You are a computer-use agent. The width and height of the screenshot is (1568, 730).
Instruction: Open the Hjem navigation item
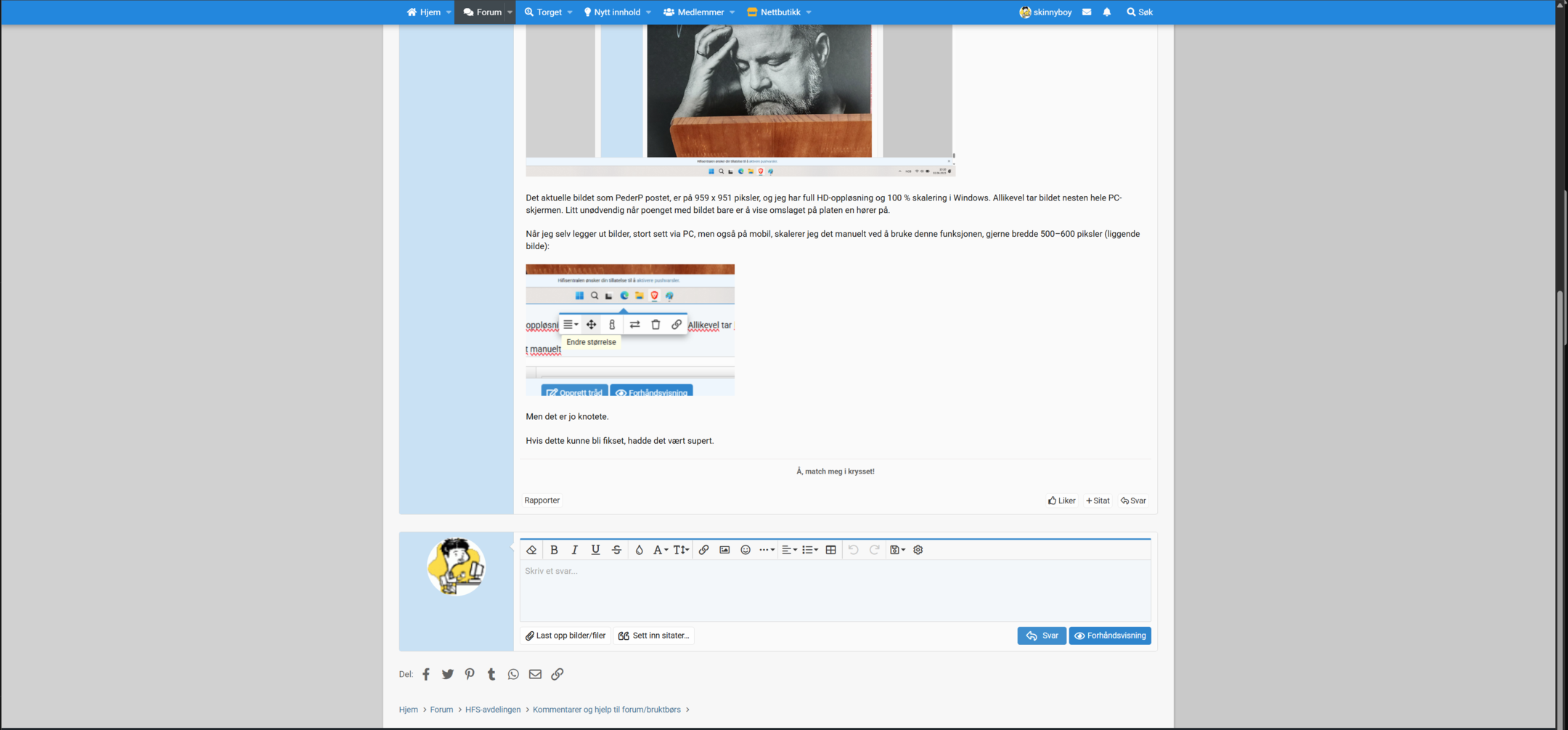click(424, 12)
